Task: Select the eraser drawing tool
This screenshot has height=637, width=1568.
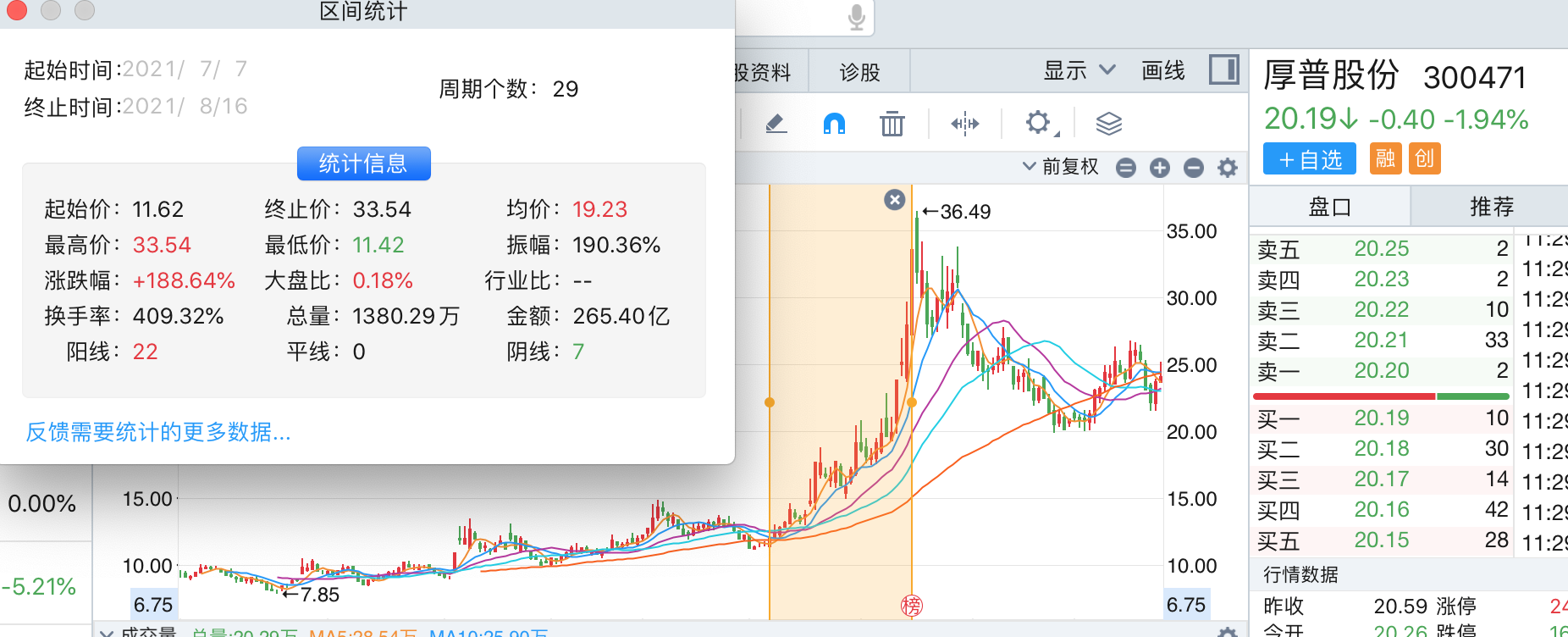Action: click(x=776, y=125)
